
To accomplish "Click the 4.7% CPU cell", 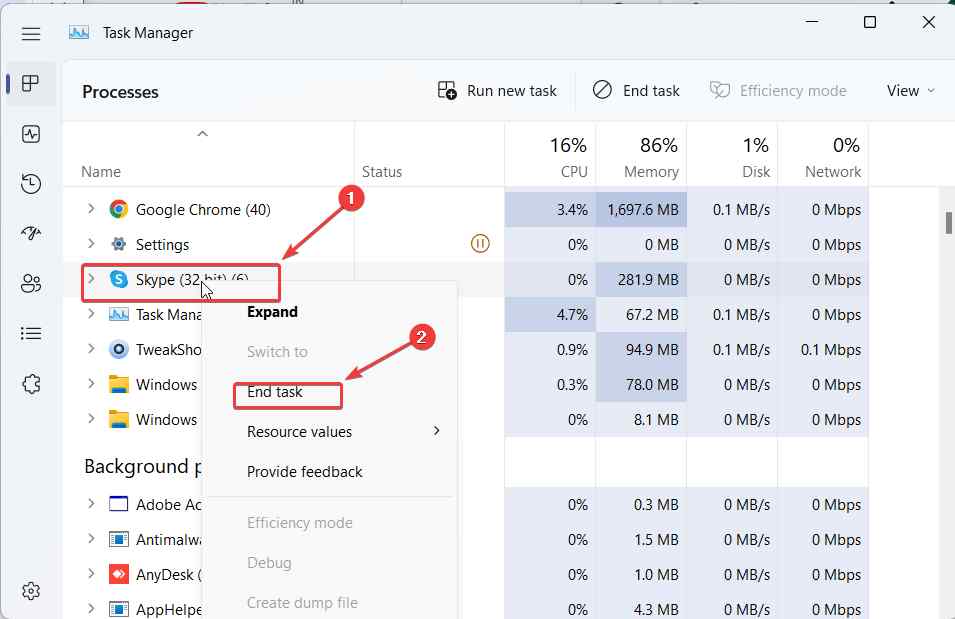I will [x=550, y=314].
